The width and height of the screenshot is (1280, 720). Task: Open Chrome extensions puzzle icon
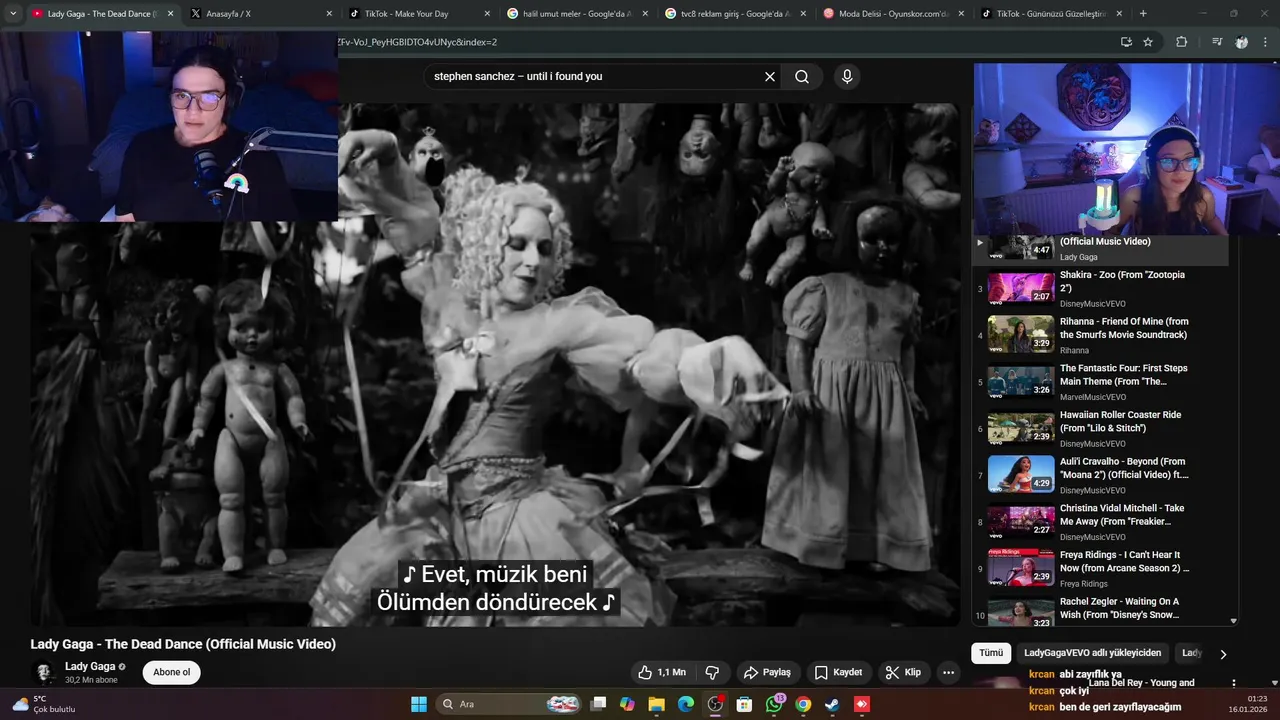pos(1182,42)
